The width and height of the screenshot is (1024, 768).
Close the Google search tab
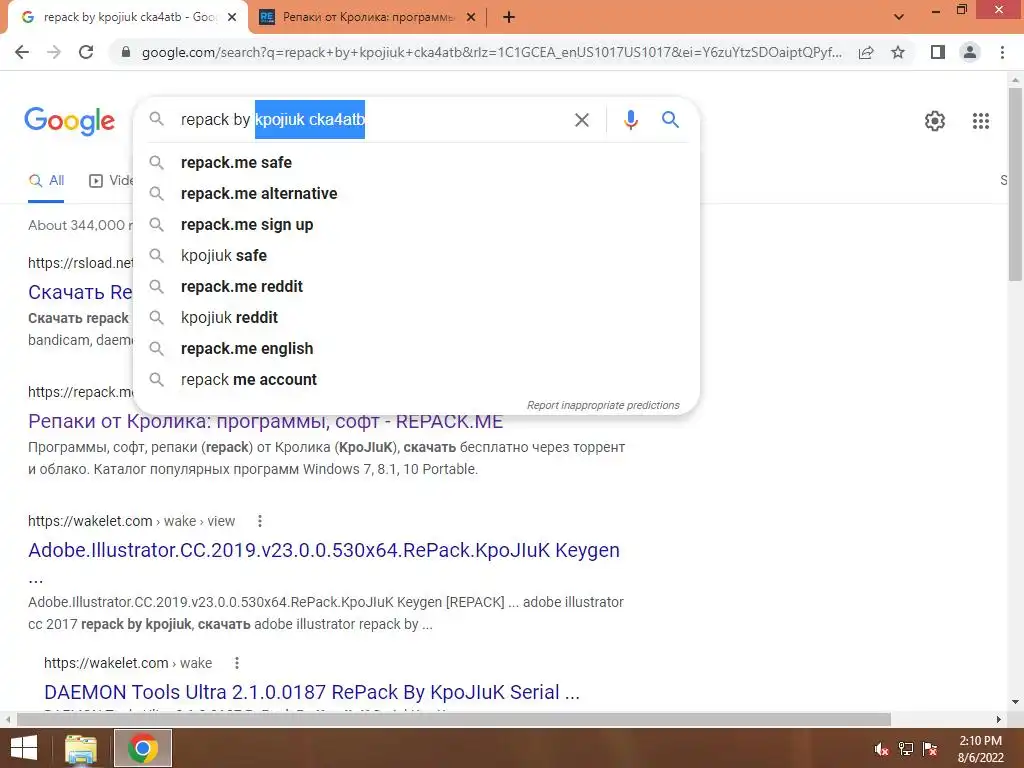(232, 18)
